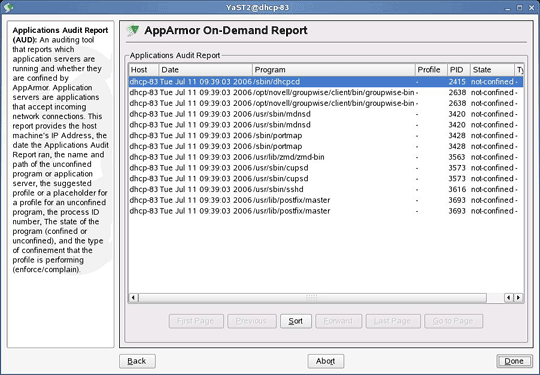Click the scroll-right arrow of the report table
The image size is (540, 375).
coord(518,298)
